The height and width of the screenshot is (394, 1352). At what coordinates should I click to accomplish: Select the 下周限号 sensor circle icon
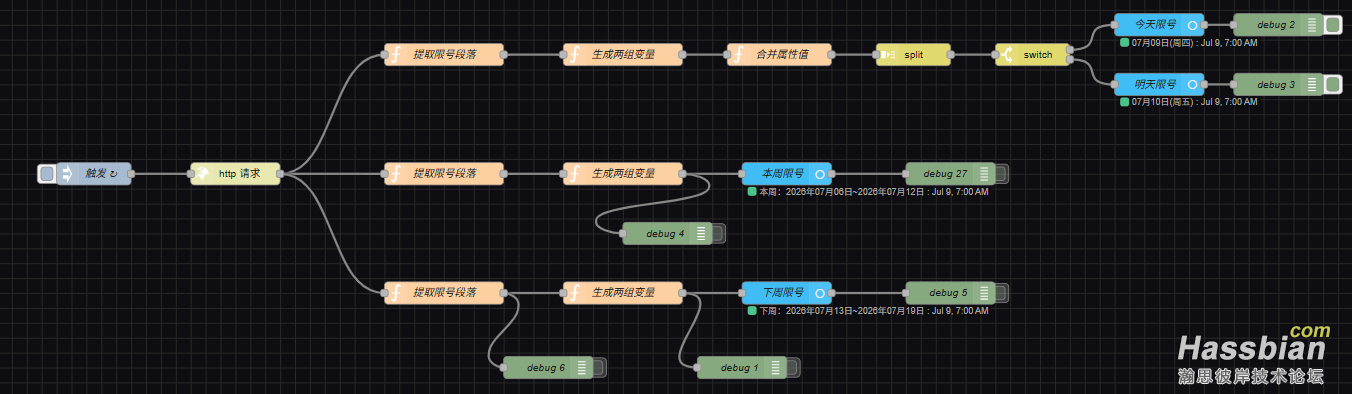pyautogui.click(x=819, y=293)
